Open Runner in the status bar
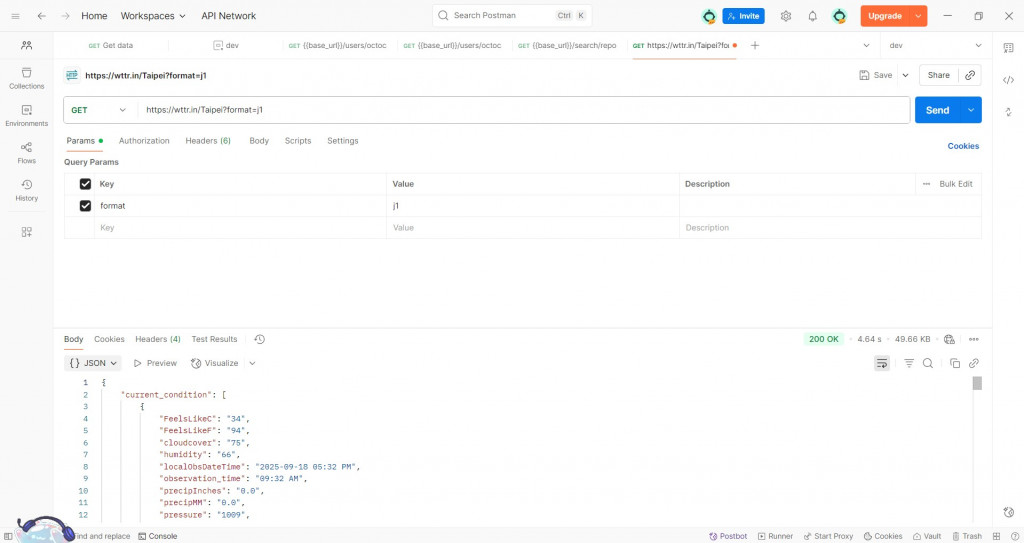Image resolution: width=1024 pixels, height=543 pixels. 775,536
